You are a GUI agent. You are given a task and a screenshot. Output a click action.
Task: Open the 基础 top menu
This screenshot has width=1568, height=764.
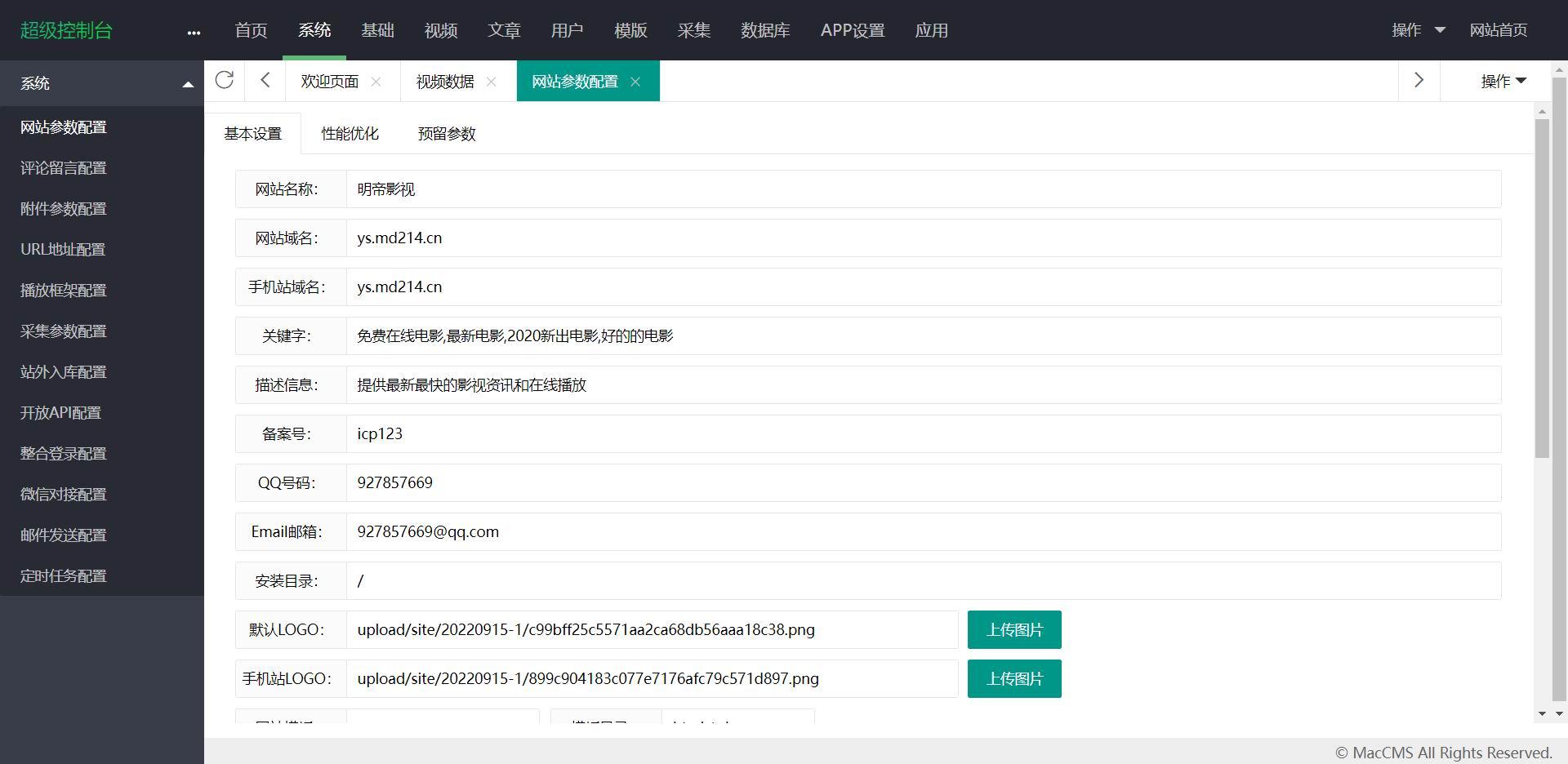(x=377, y=30)
